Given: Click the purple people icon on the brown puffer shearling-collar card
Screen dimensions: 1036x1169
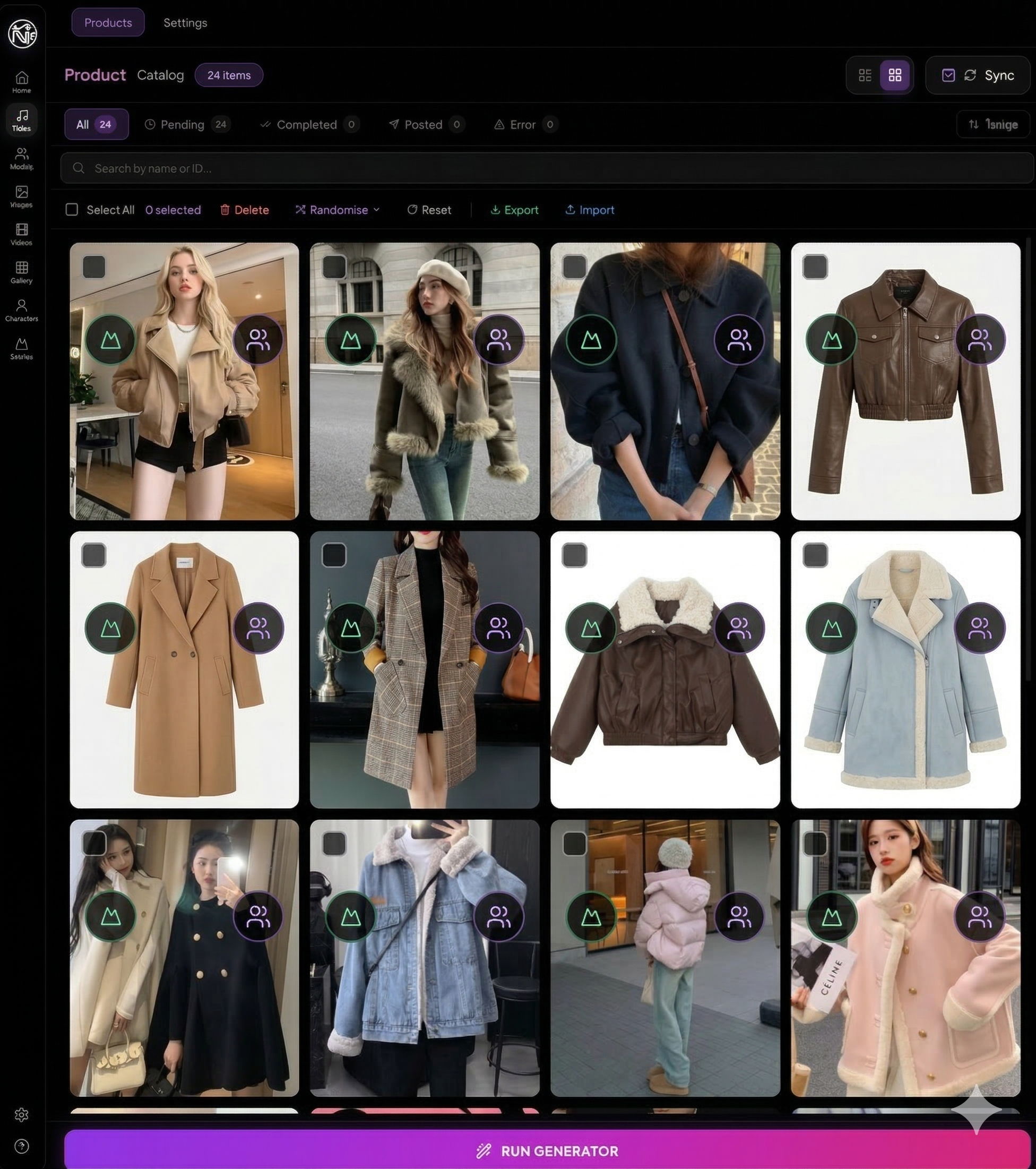Looking at the screenshot, I should [739, 628].
